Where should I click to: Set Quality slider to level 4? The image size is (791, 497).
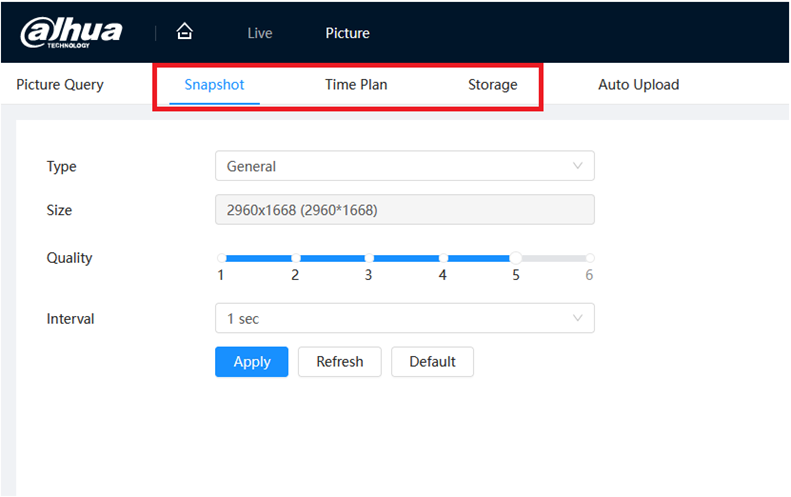click(x=442, y=258)
